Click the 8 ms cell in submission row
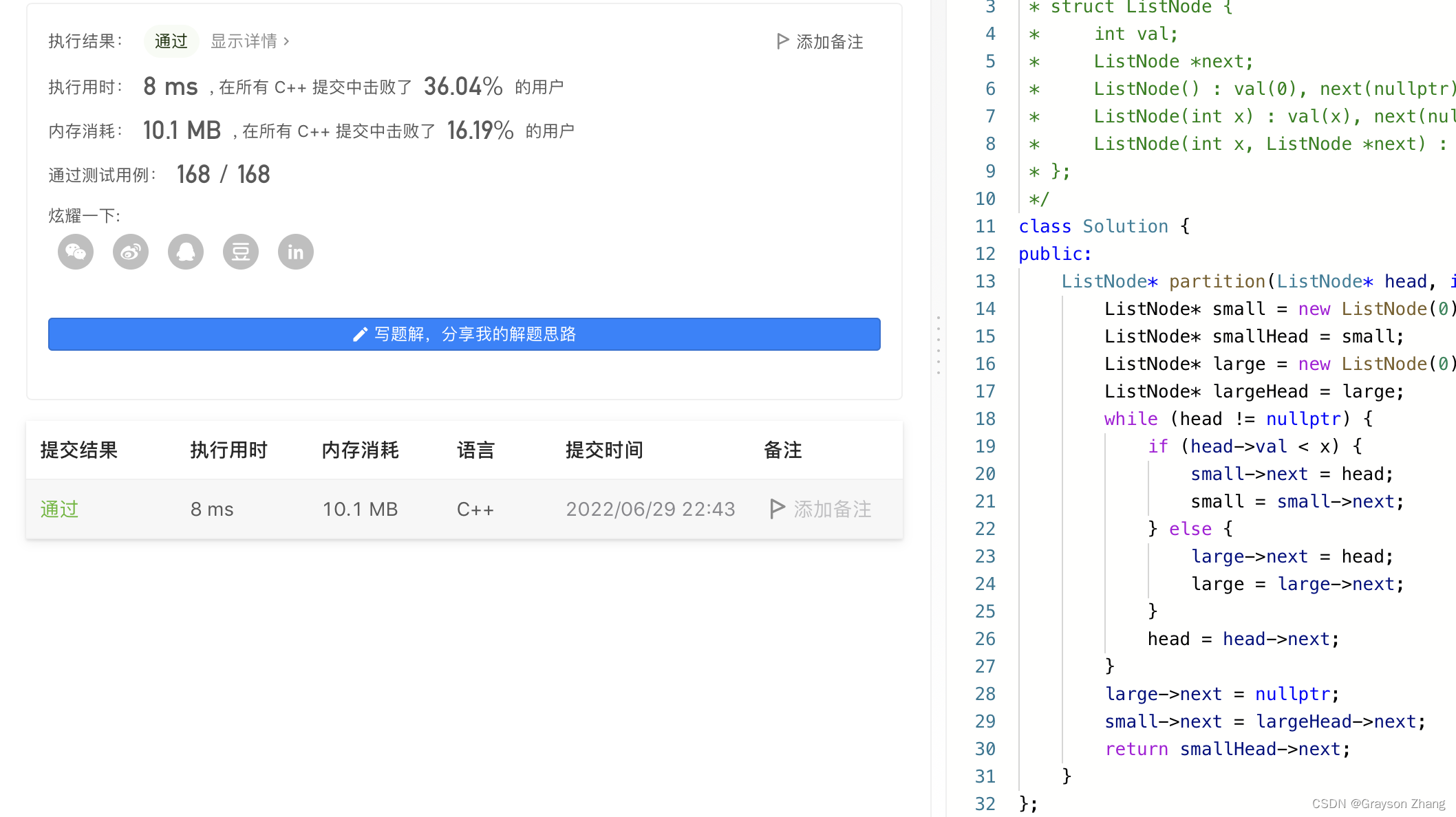 212,509
